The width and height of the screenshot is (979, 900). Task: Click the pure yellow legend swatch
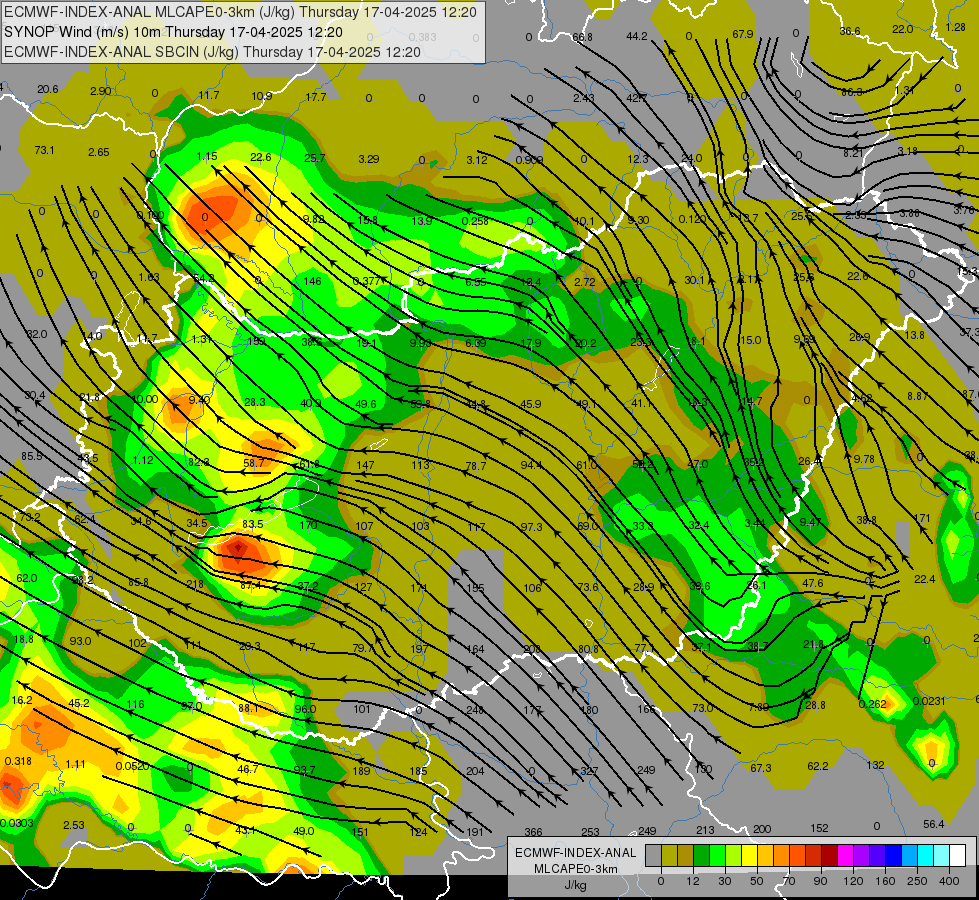pyautogui.click(x=749, y=855)
